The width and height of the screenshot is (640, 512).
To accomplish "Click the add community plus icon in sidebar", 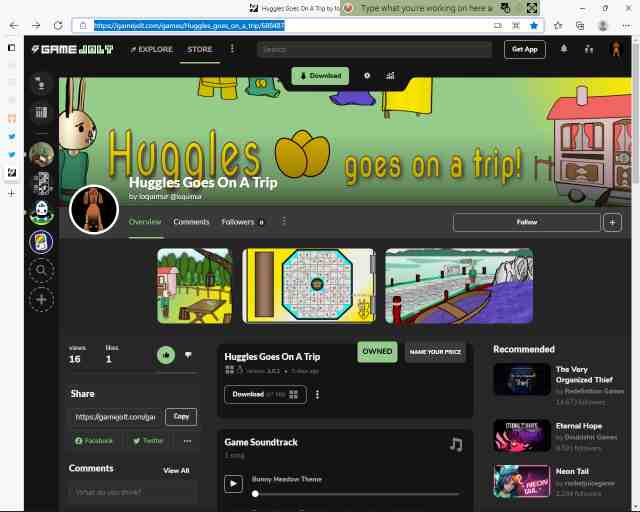I will (x=41, y=299).
